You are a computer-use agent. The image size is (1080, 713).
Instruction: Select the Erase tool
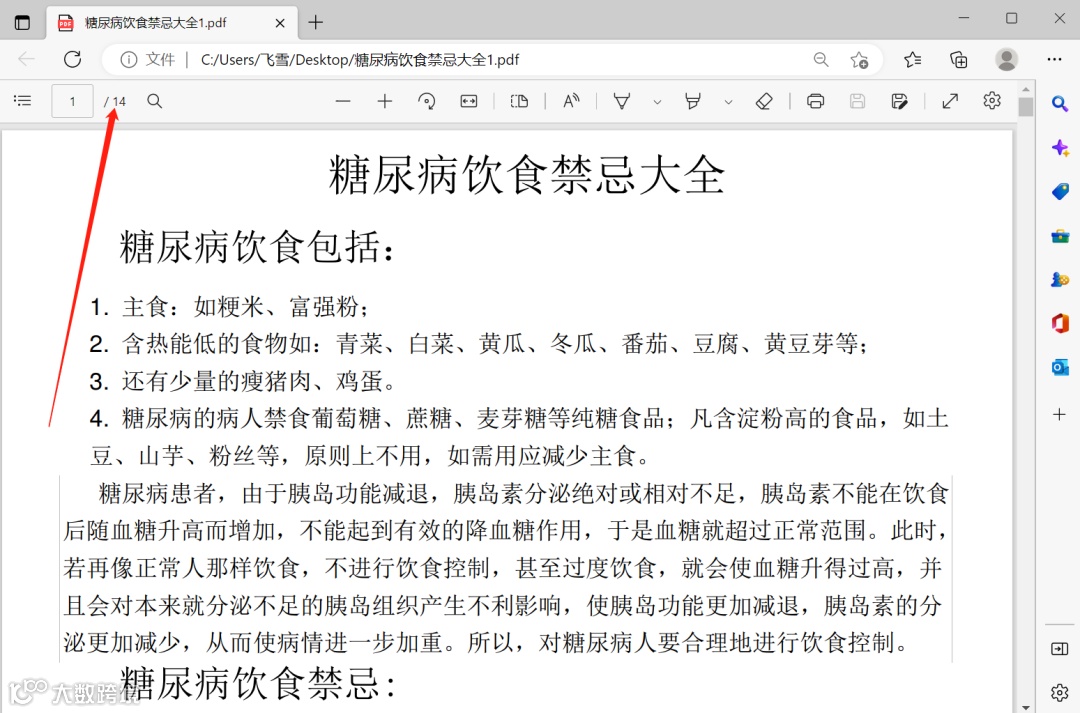coord(764,101)
